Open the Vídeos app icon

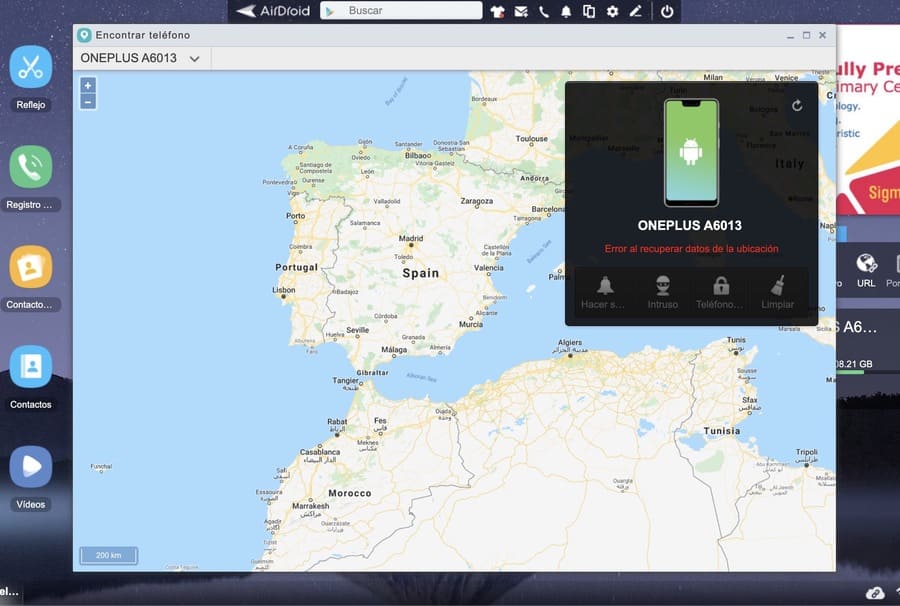click(x=30, y=467)
